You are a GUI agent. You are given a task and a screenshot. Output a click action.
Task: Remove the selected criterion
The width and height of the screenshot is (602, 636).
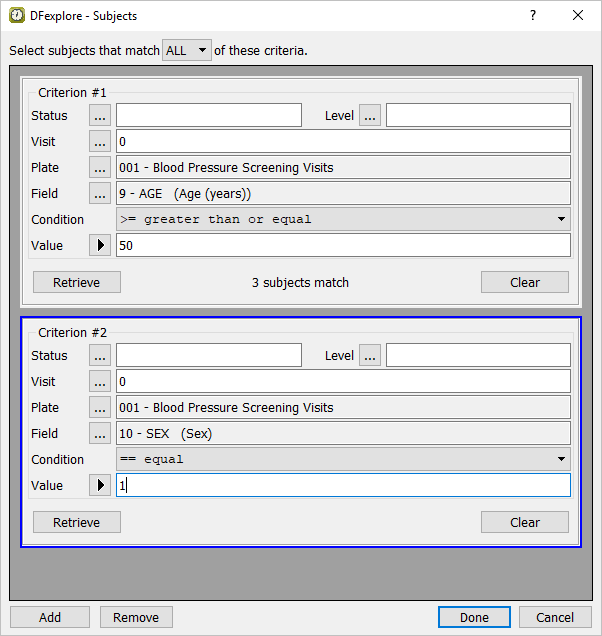tap(136, 617)
